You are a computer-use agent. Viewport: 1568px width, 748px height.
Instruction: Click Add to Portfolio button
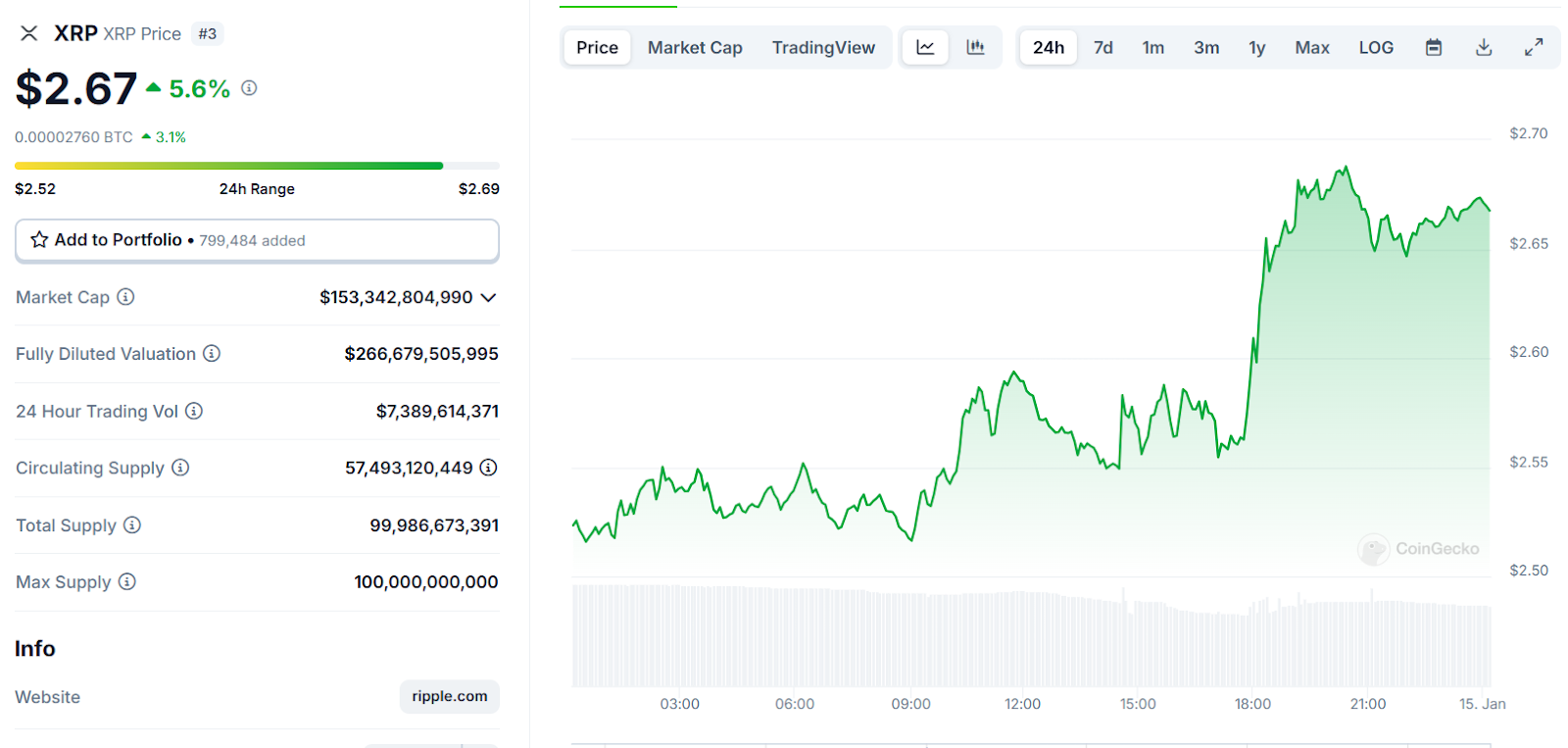pyautogui.click(x=257, y=240)
